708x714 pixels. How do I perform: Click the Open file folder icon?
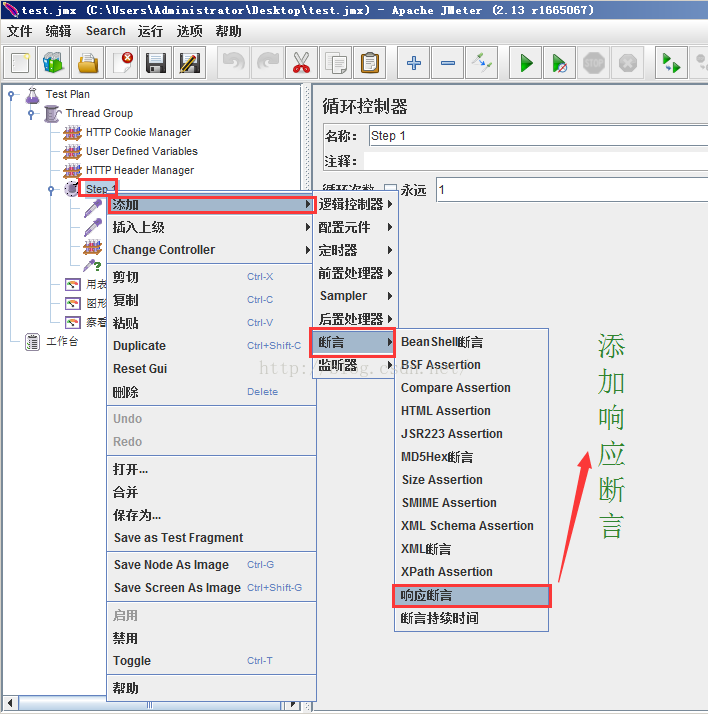88,63
